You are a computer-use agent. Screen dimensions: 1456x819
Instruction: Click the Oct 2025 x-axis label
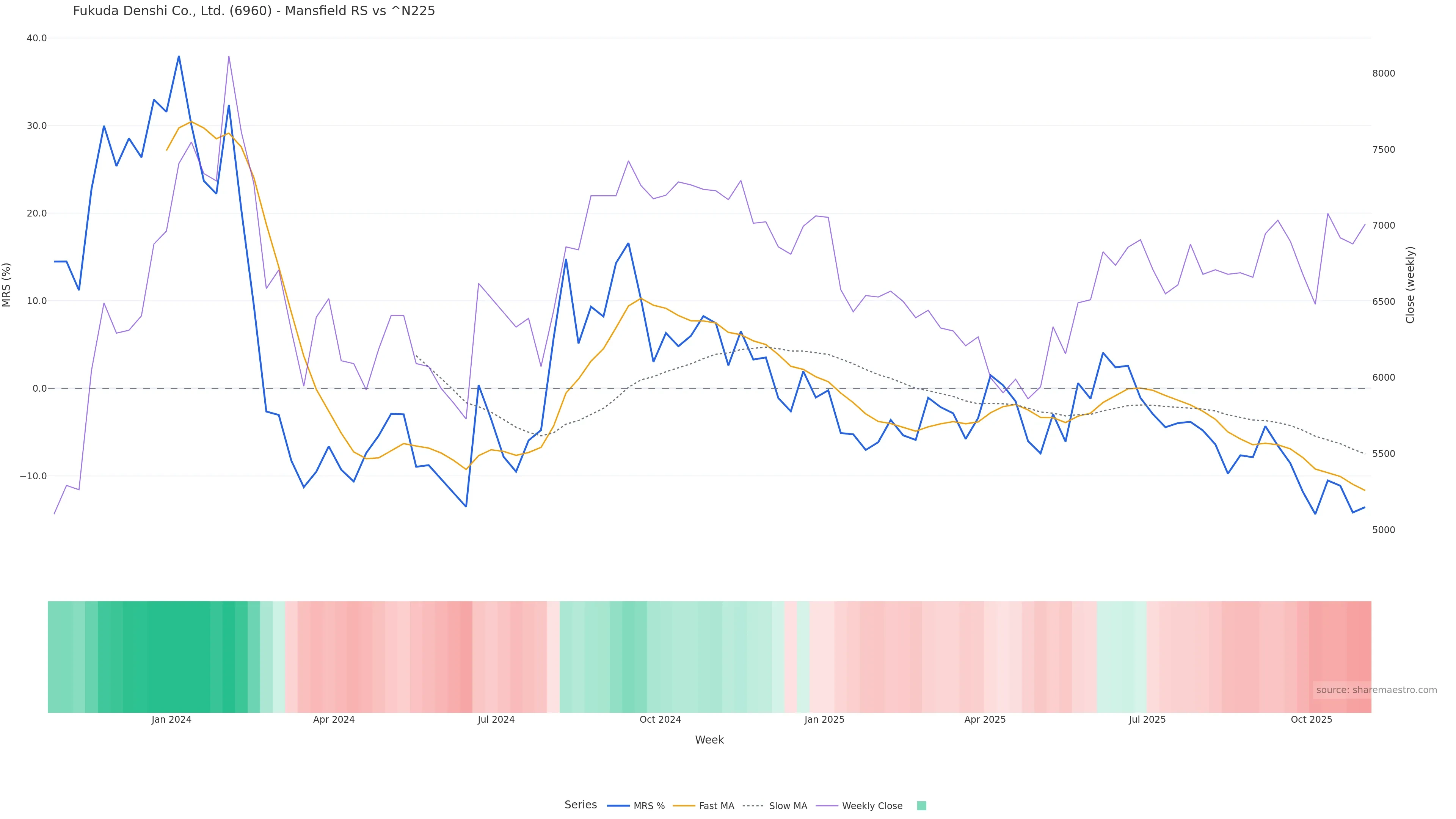coord(1311,720)
